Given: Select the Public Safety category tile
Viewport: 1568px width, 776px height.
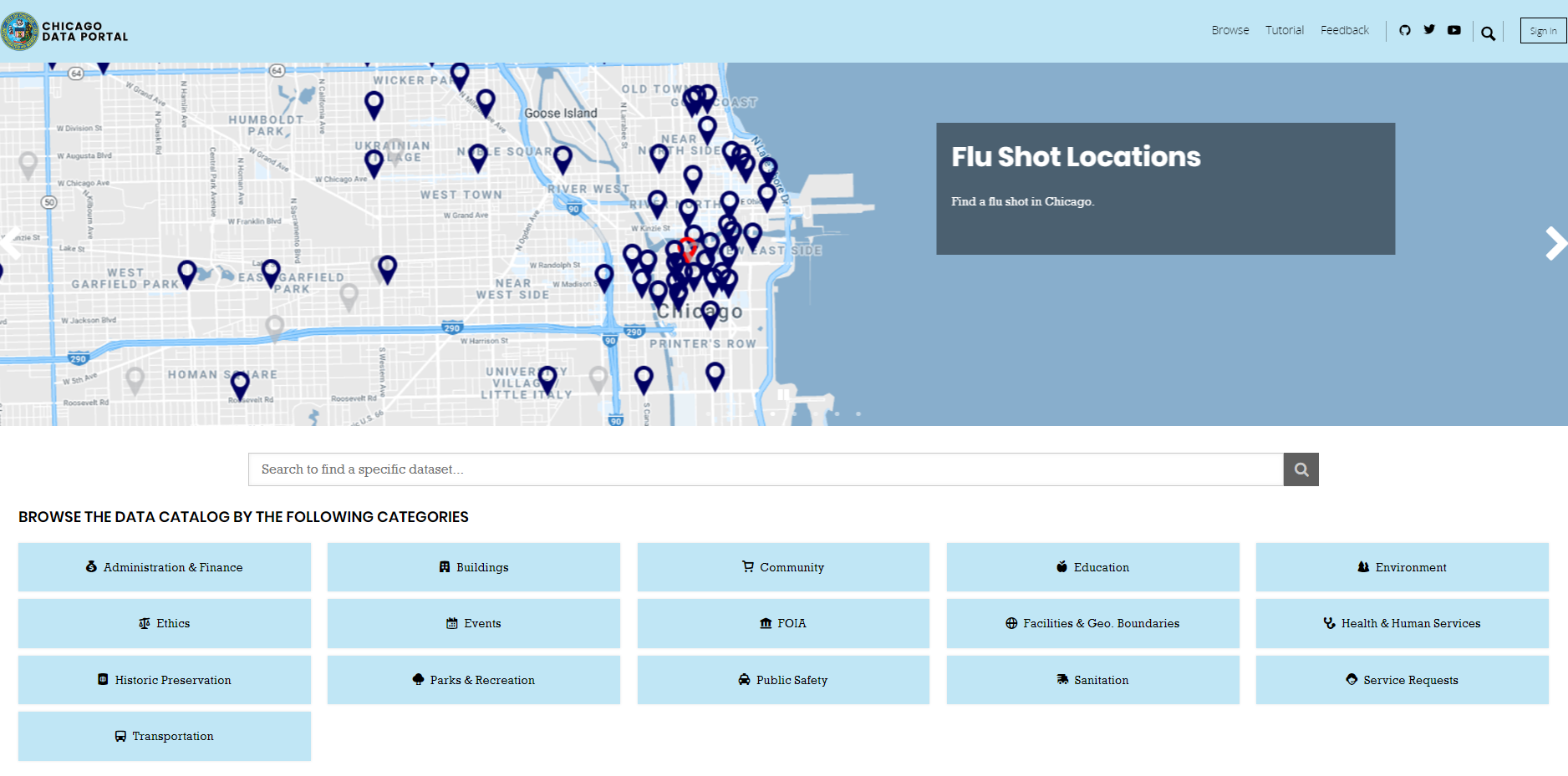Looking at the screenshot, I should point(783,680).
